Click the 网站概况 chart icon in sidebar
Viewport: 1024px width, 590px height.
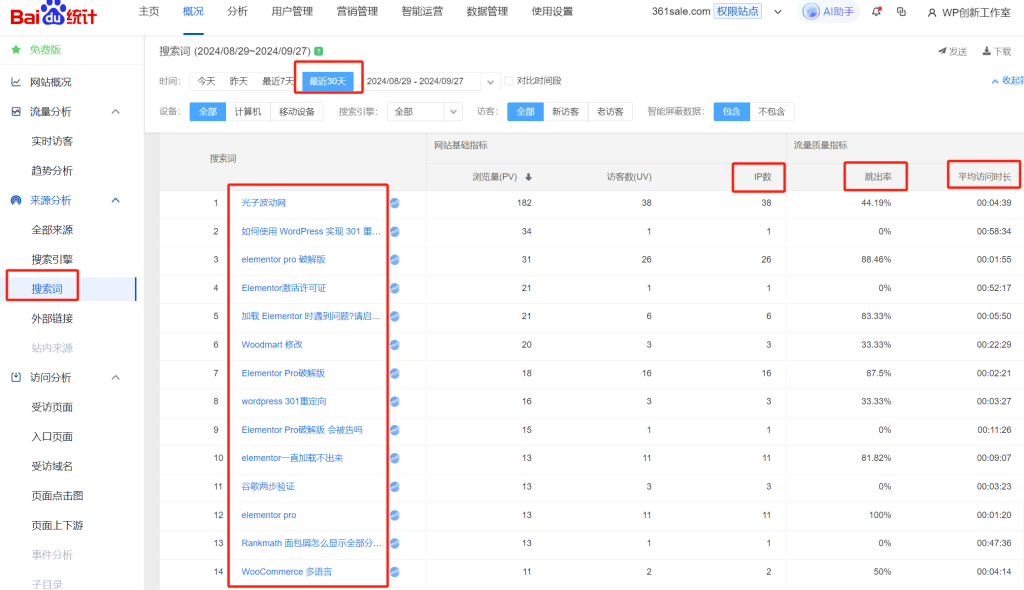[16, 82]
